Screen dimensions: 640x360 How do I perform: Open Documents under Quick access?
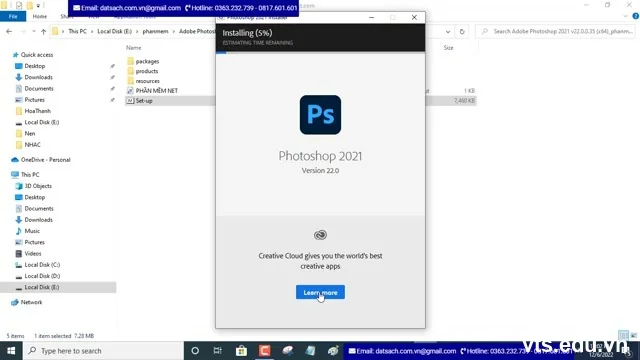click(x=39, y=89)
